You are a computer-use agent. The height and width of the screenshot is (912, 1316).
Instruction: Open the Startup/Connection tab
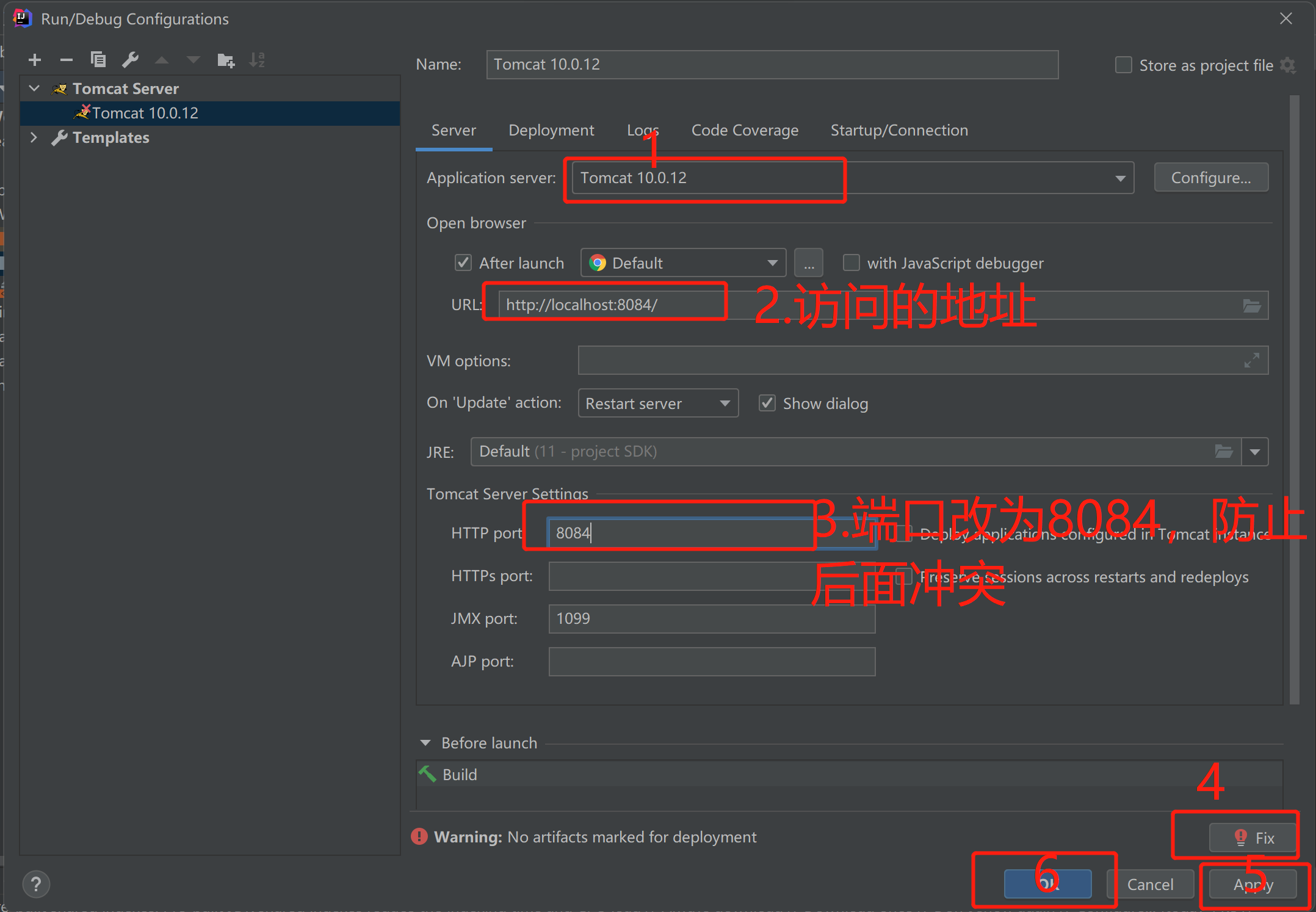pyautogui.click(x=899, y=131)
